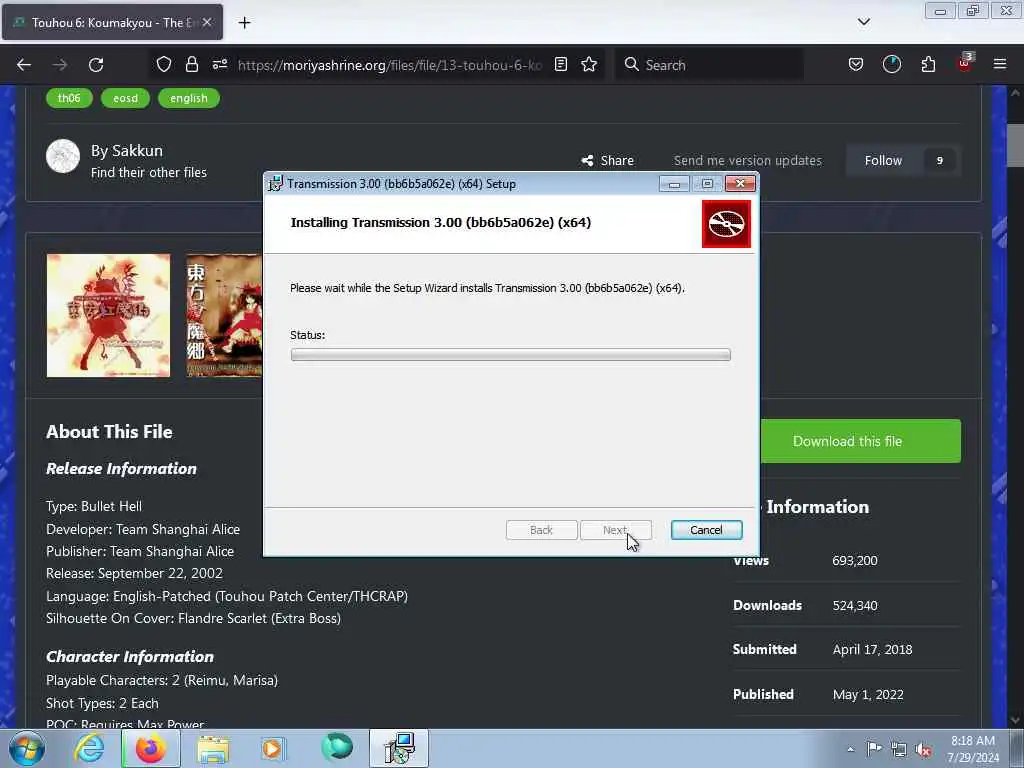
Task: Select the Touhou 6: Koumakyou tab
Action: point(112,22)
